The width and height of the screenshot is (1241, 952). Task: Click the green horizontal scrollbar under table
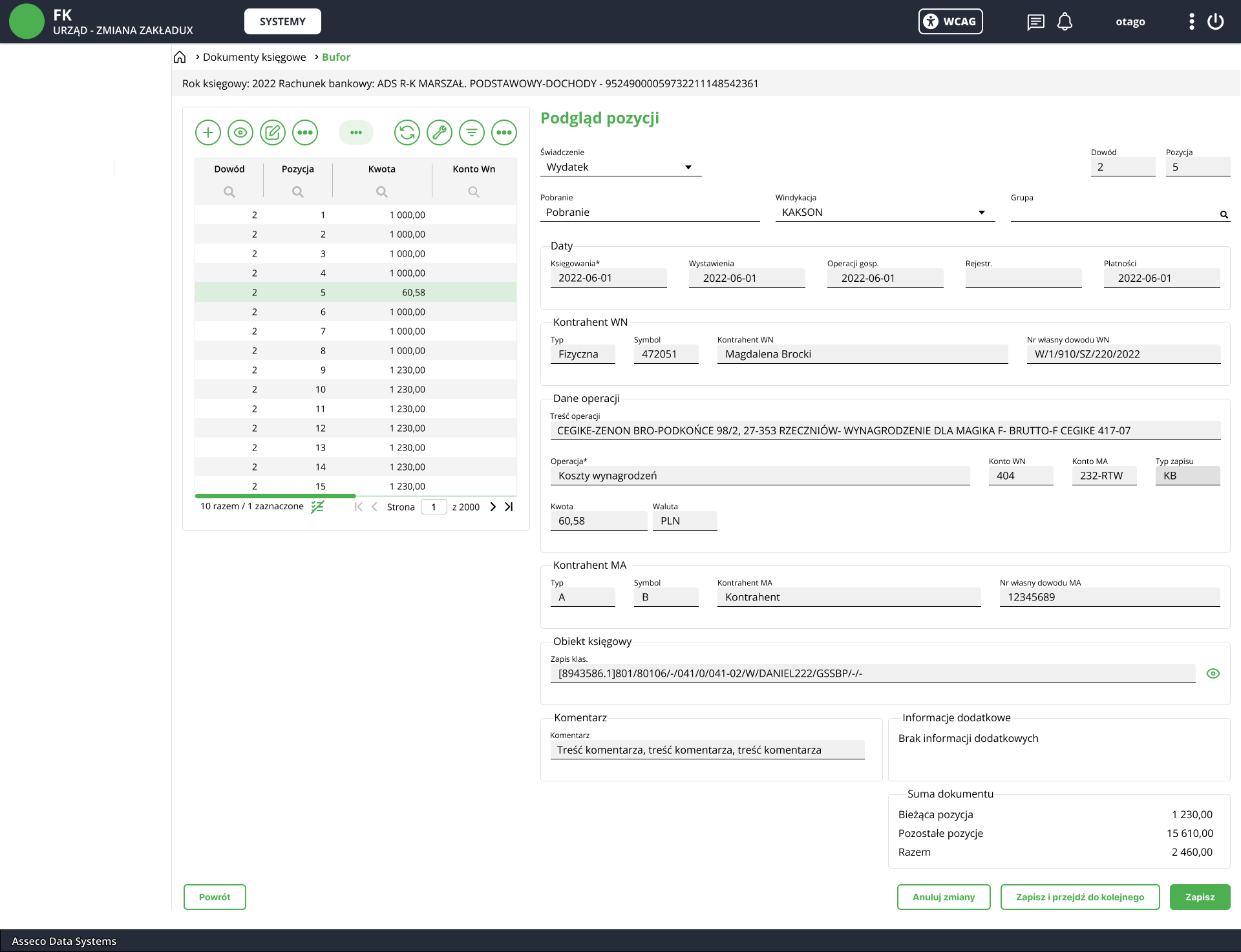tap(275, 496)
